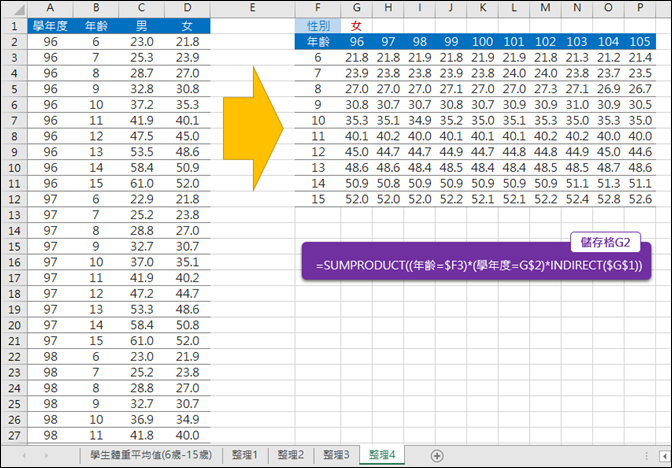This screenshot has width=672, height=468.
Task: Click the select-all corner triangle
Action: (x=19, y=10)
